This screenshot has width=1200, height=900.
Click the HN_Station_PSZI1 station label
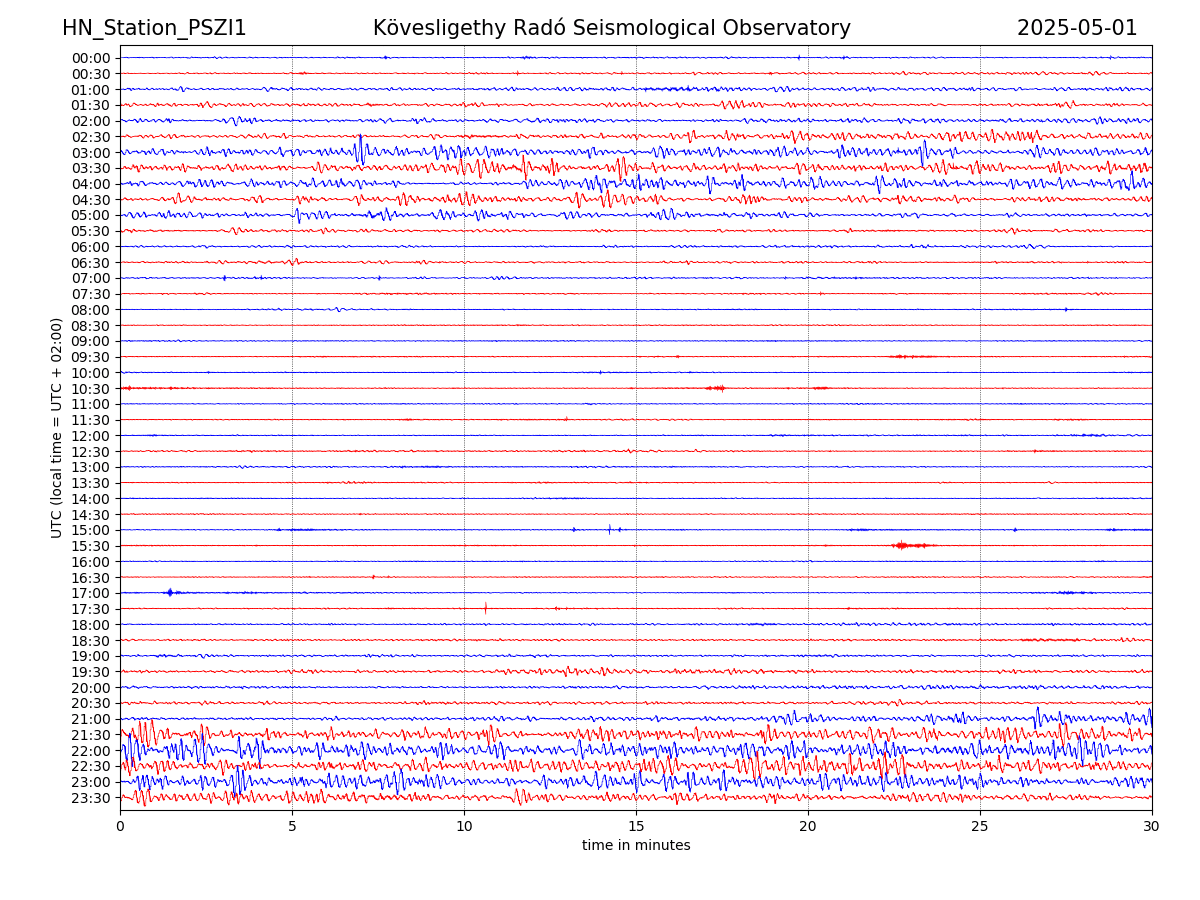(x=154, y=29)
